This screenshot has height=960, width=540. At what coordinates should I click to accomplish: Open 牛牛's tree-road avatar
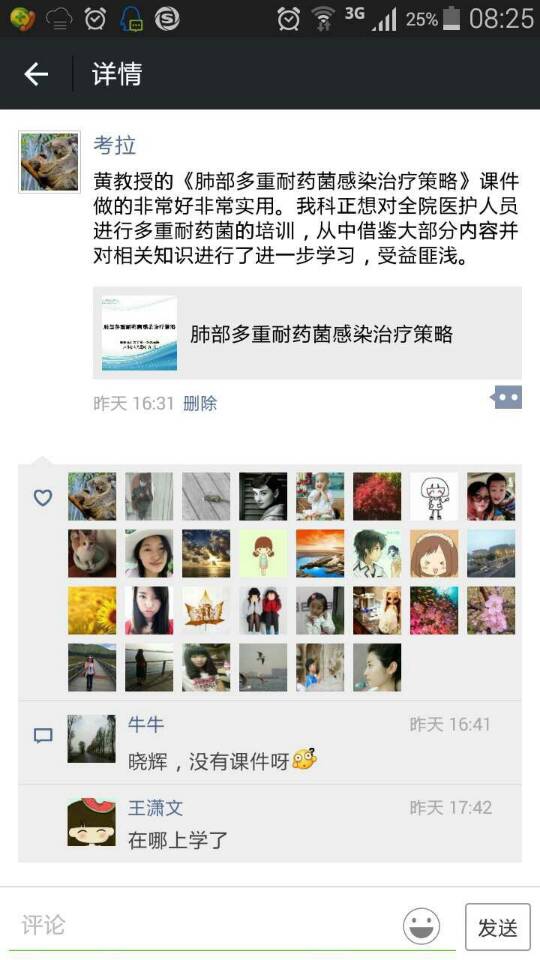[91, 738]
